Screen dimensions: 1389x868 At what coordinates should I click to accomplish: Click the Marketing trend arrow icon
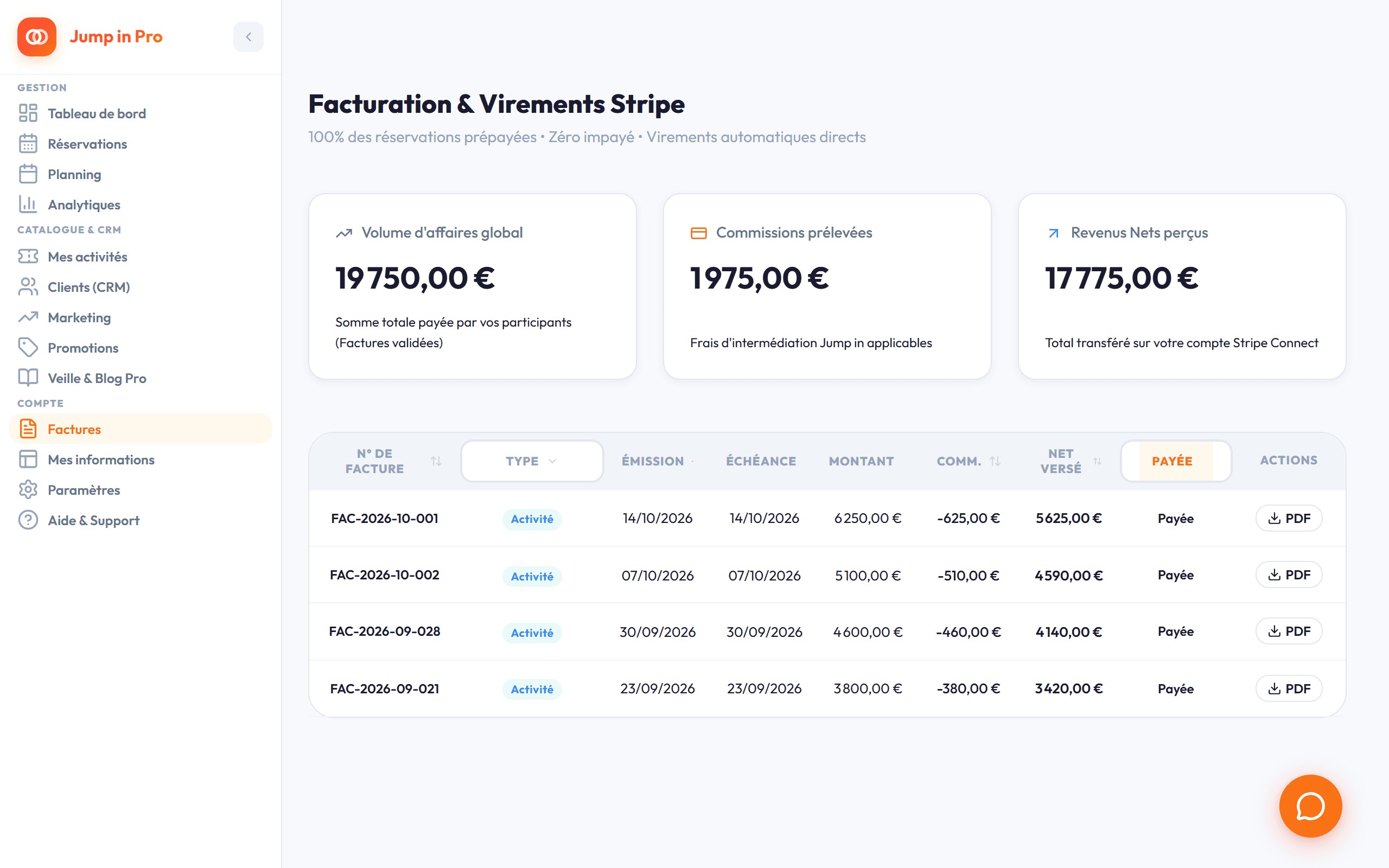pos(28,317)
